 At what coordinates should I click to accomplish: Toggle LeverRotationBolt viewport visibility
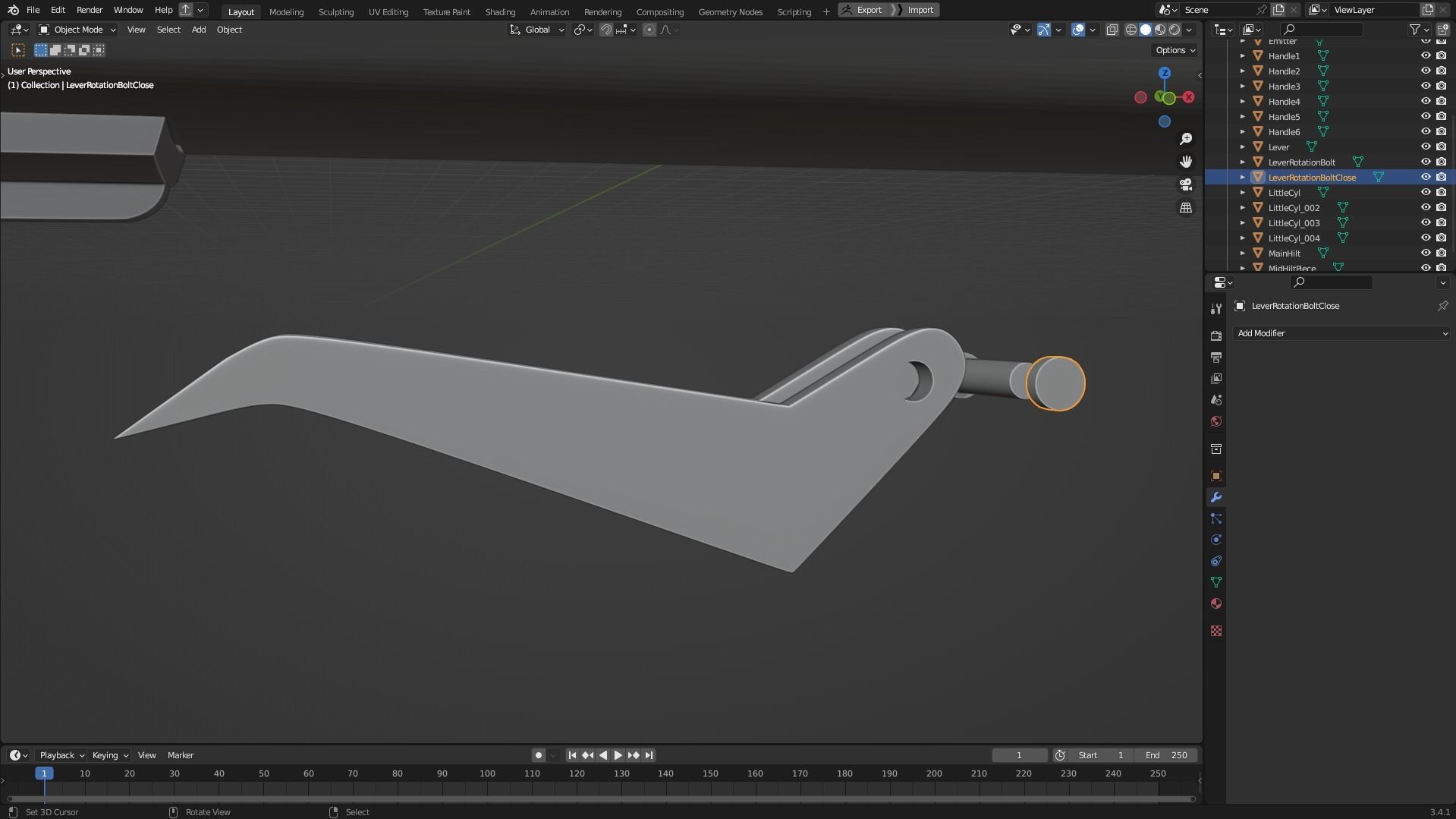pos(1426,162)
